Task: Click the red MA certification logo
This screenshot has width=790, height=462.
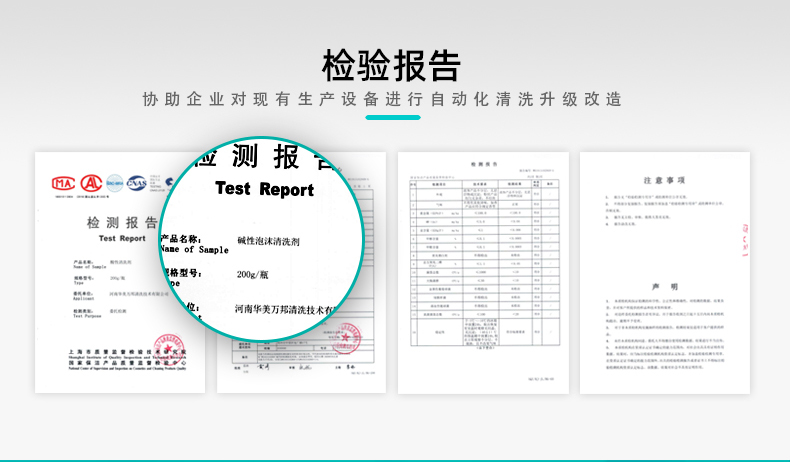Action: coord(64,183)
